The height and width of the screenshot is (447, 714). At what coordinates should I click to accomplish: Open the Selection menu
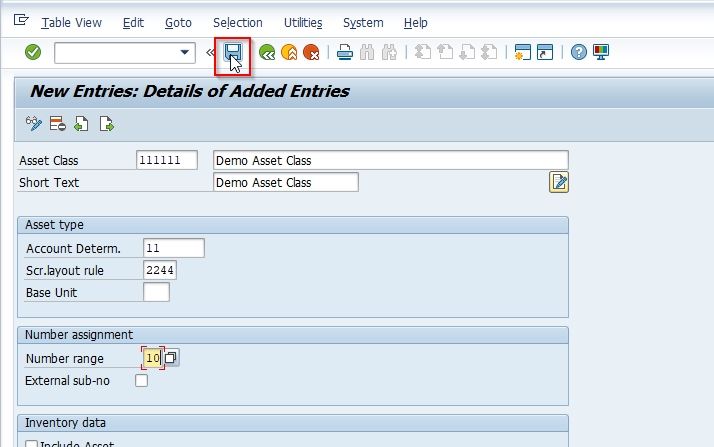(238, 22)
